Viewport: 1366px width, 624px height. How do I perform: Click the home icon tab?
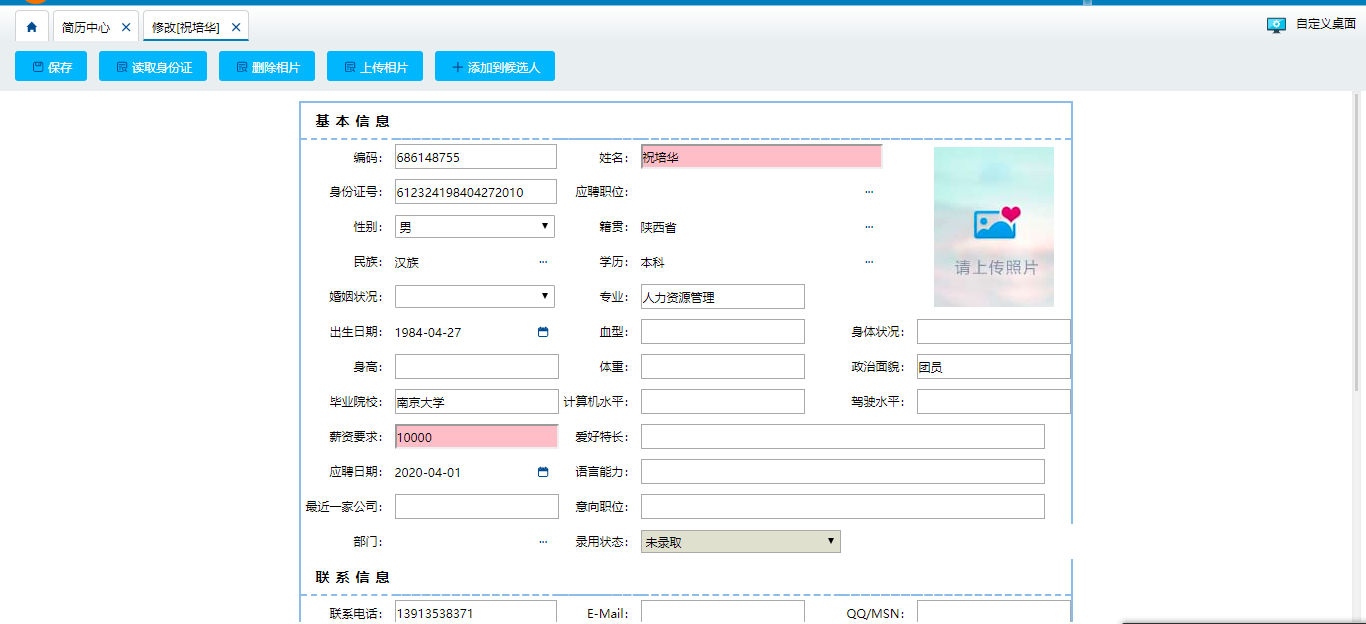coord(31,27)
